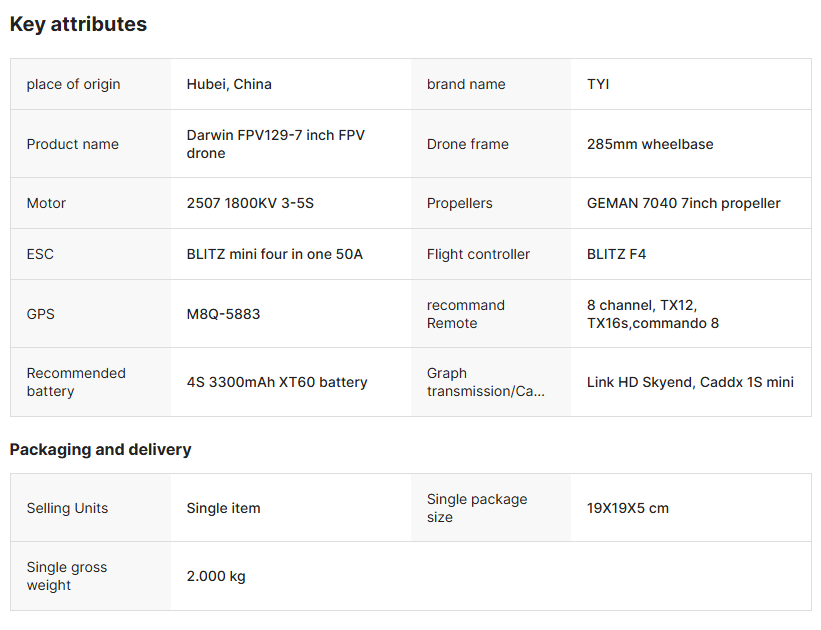Click the place of origin label
Viewport: 821px width, 630px height.
coord(73,84)
